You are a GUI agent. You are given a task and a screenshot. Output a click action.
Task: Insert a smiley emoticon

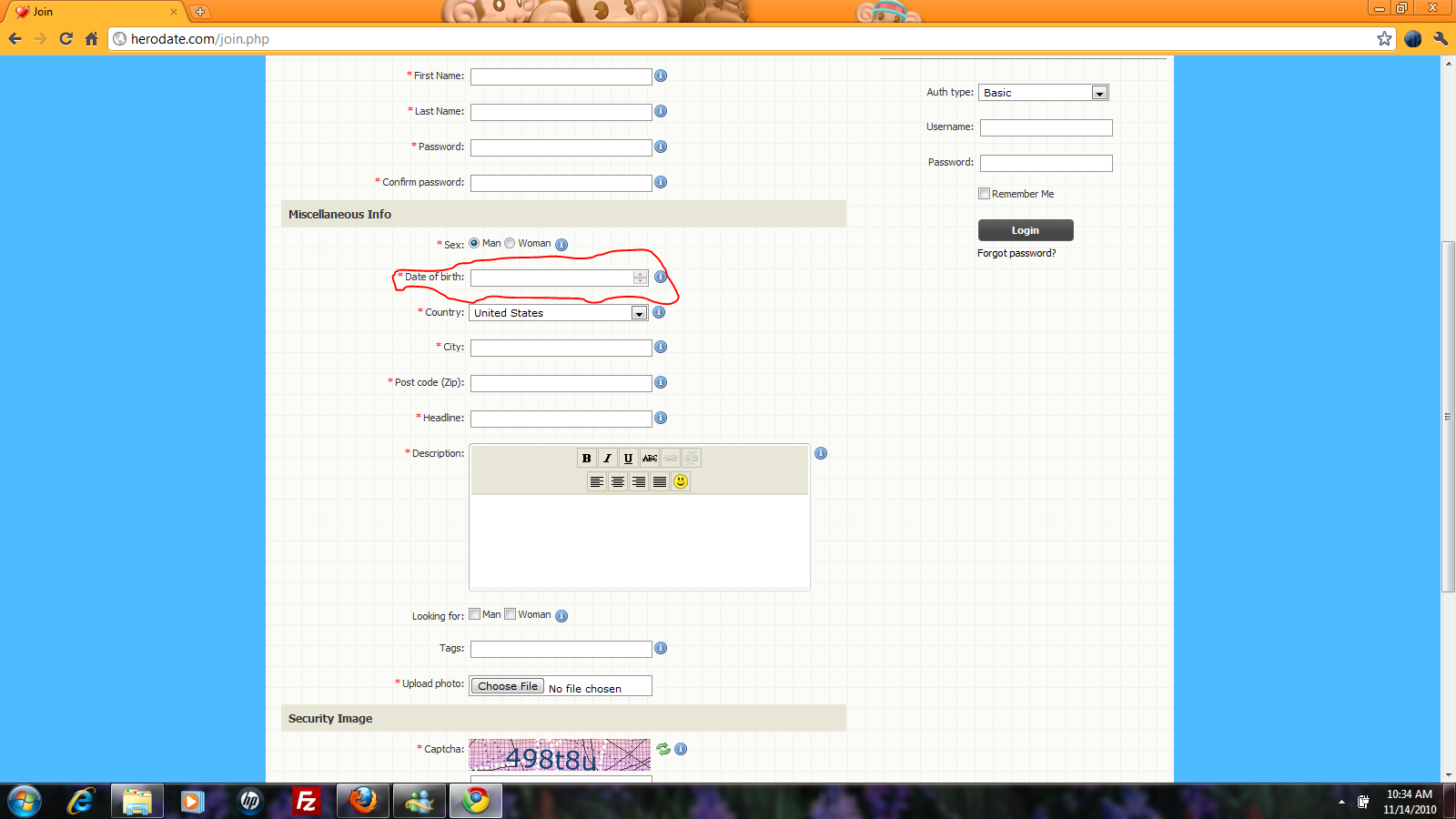681,481
